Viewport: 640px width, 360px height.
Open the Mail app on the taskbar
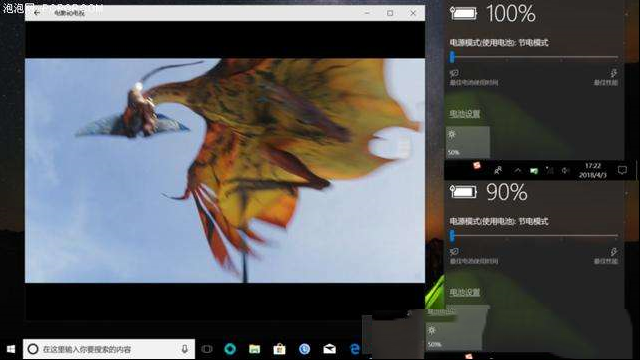pos(330,349)
